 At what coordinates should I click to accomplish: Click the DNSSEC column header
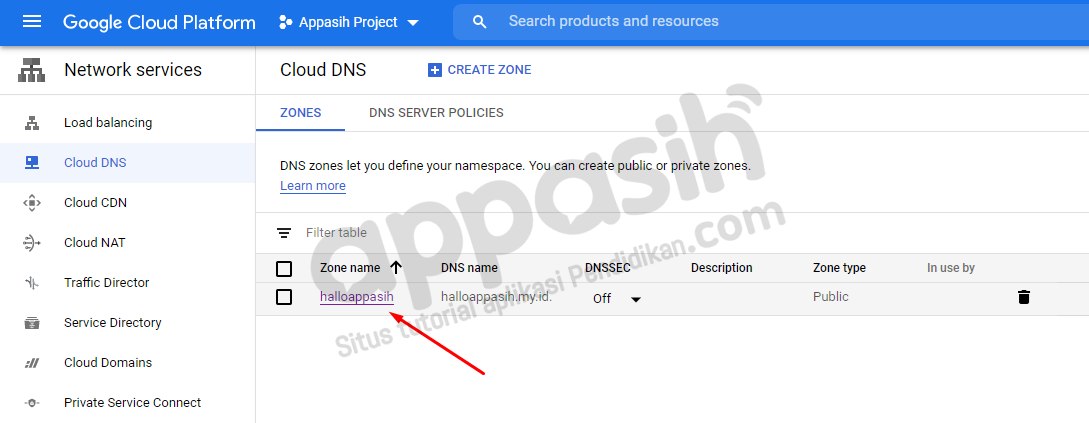tap(608, 268)
